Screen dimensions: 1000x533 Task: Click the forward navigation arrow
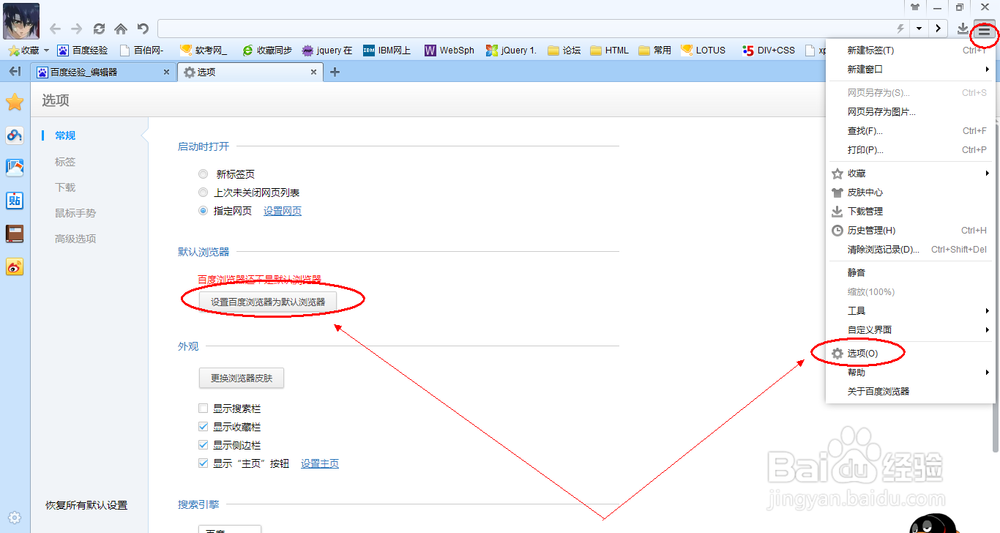tap(77, 29)
